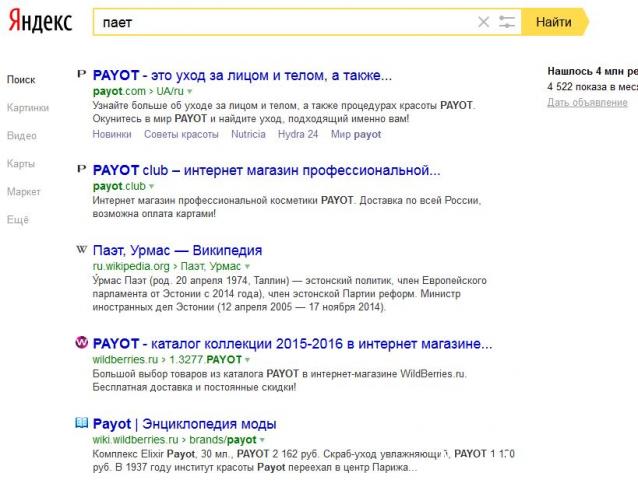638x487 pixels.
Task: Open Паэт, Урмас — Википедия result
Action: (177, 250)
